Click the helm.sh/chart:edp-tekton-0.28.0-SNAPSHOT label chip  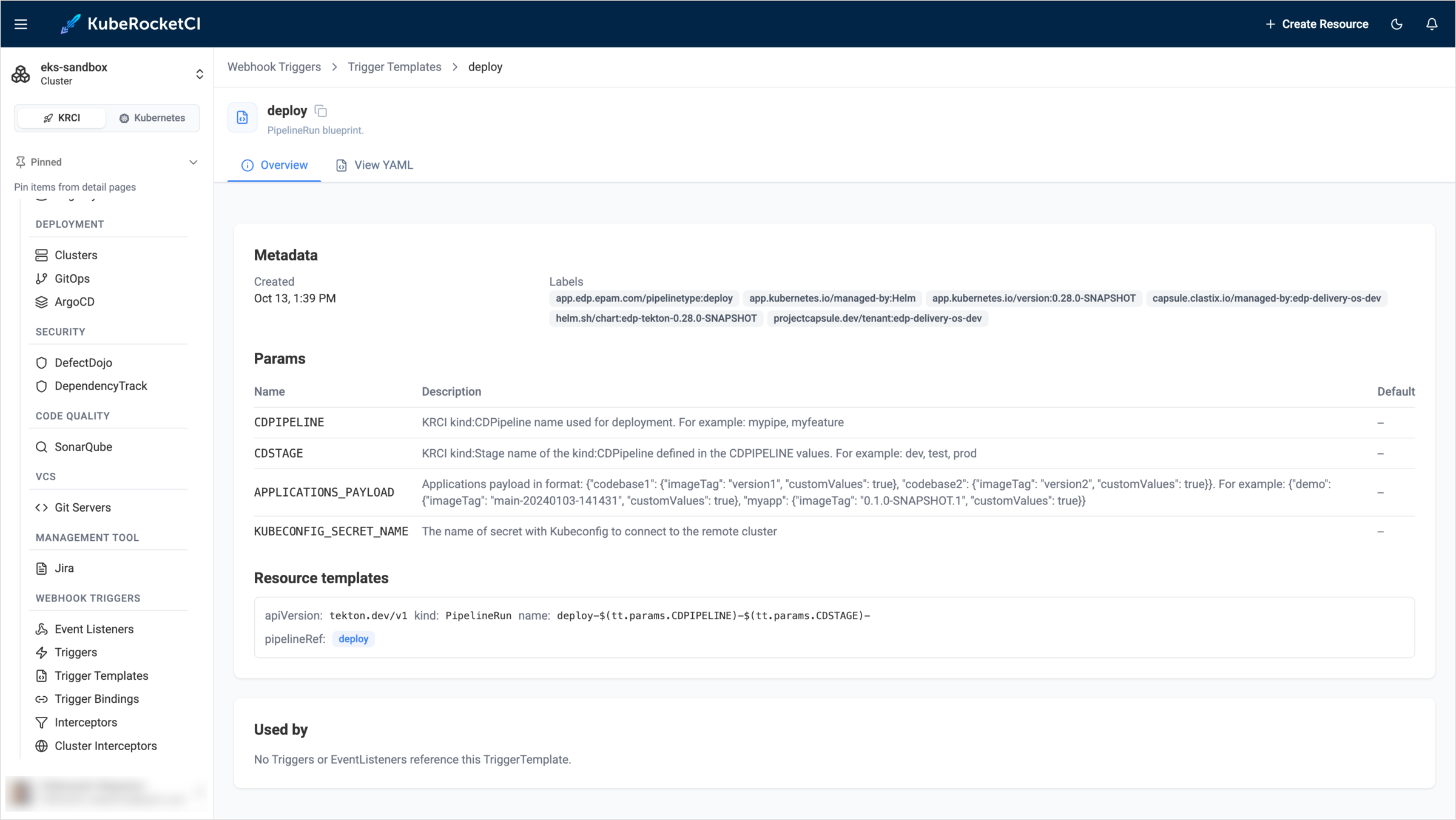click(656, 319)
